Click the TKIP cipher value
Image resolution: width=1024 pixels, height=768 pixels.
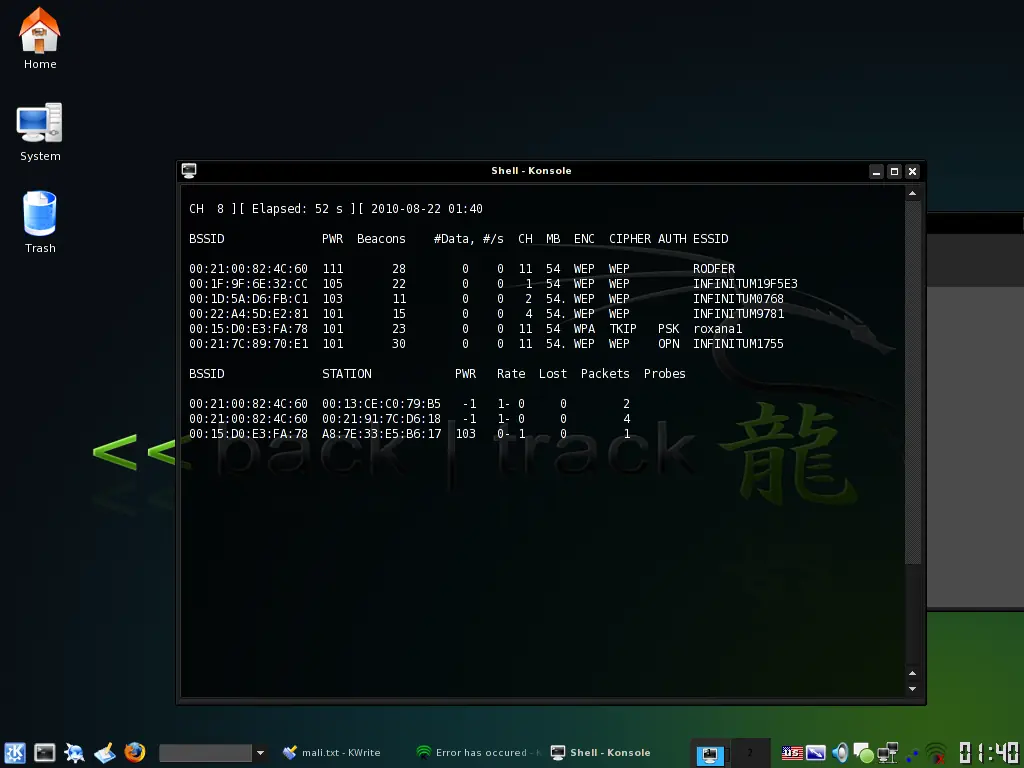pos(622,328)
